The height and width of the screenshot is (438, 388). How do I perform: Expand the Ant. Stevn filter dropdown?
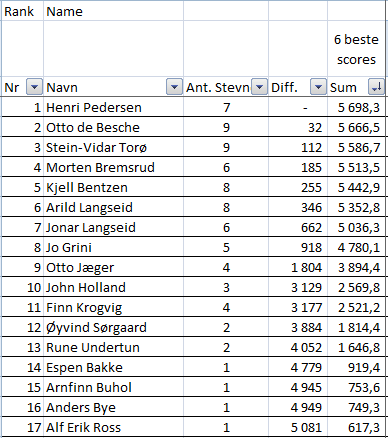pyautogui.click(x=259, y=87)
